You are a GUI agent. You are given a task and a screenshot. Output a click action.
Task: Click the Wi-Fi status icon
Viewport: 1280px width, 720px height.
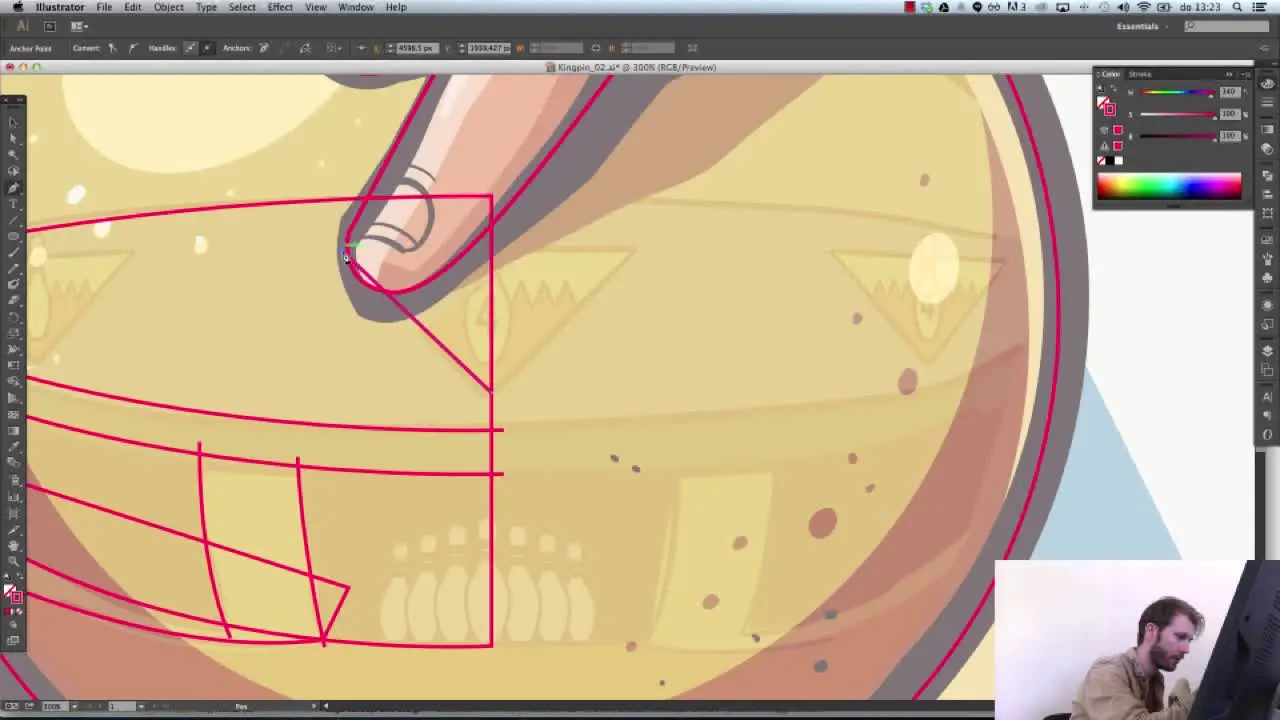(1144, 7)
